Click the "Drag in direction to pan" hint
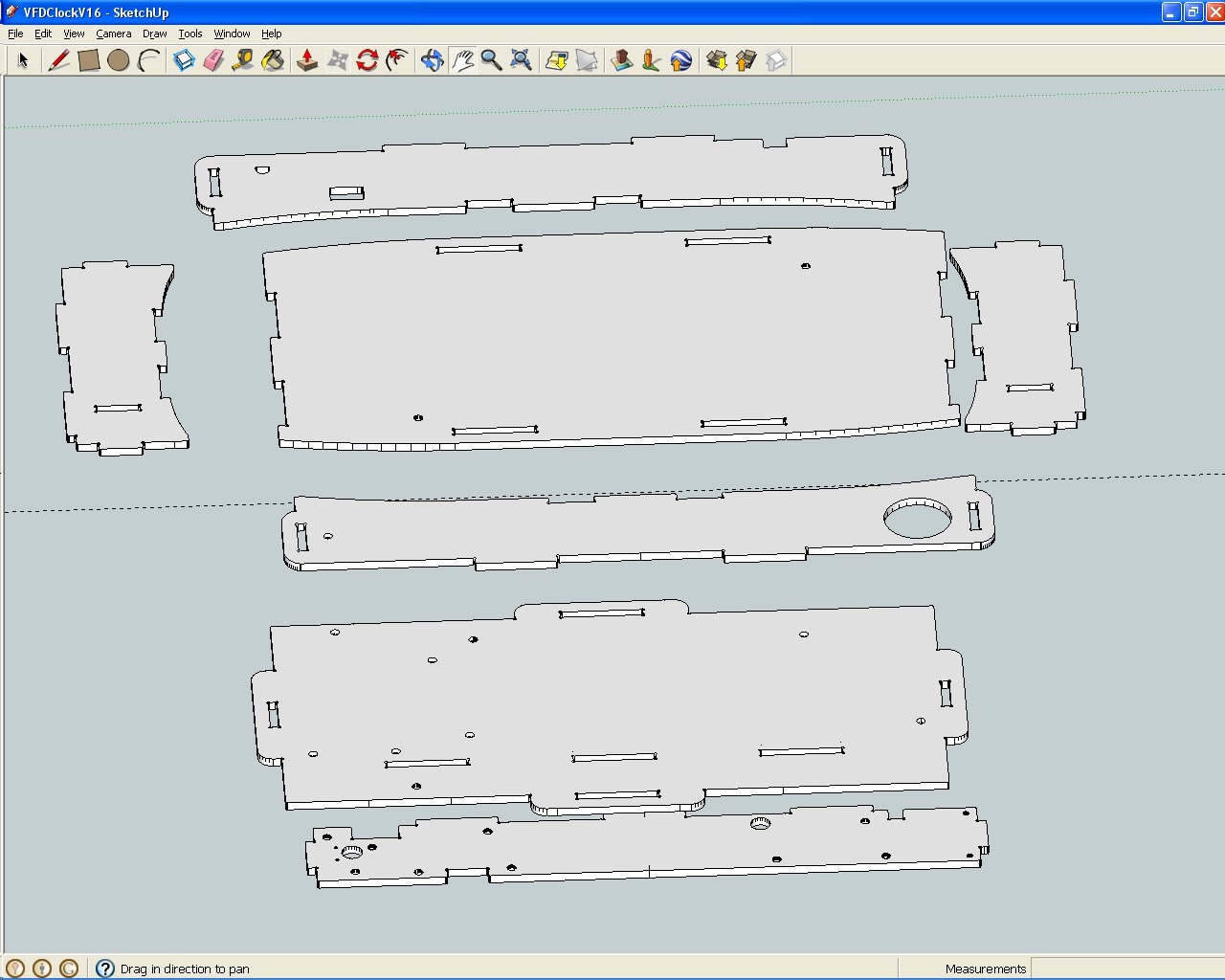 [185, 969]
